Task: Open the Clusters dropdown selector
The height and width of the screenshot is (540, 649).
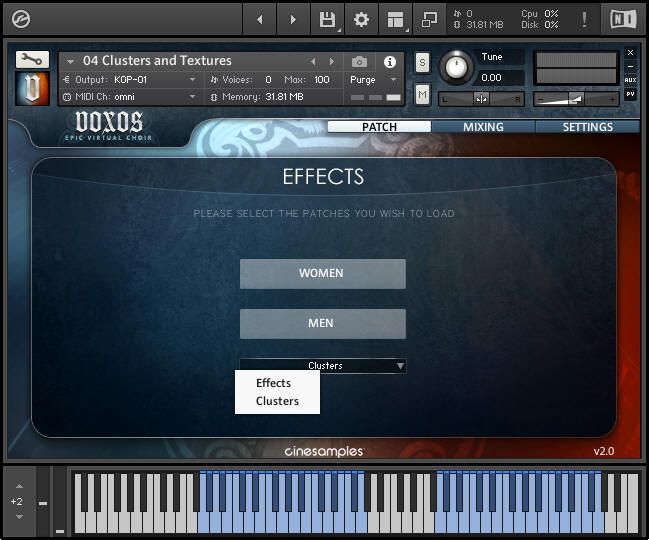Action: 323,366
